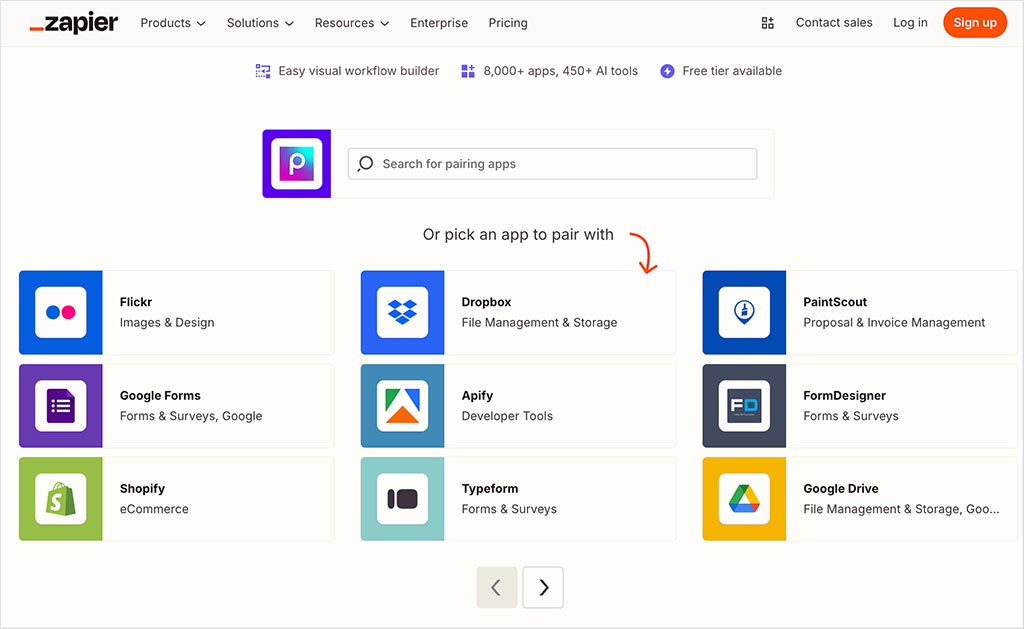Pick Google Drive as pairing app
This screenshot has height=629, width=1024.
pyautogui.click(x=744, y=499)
